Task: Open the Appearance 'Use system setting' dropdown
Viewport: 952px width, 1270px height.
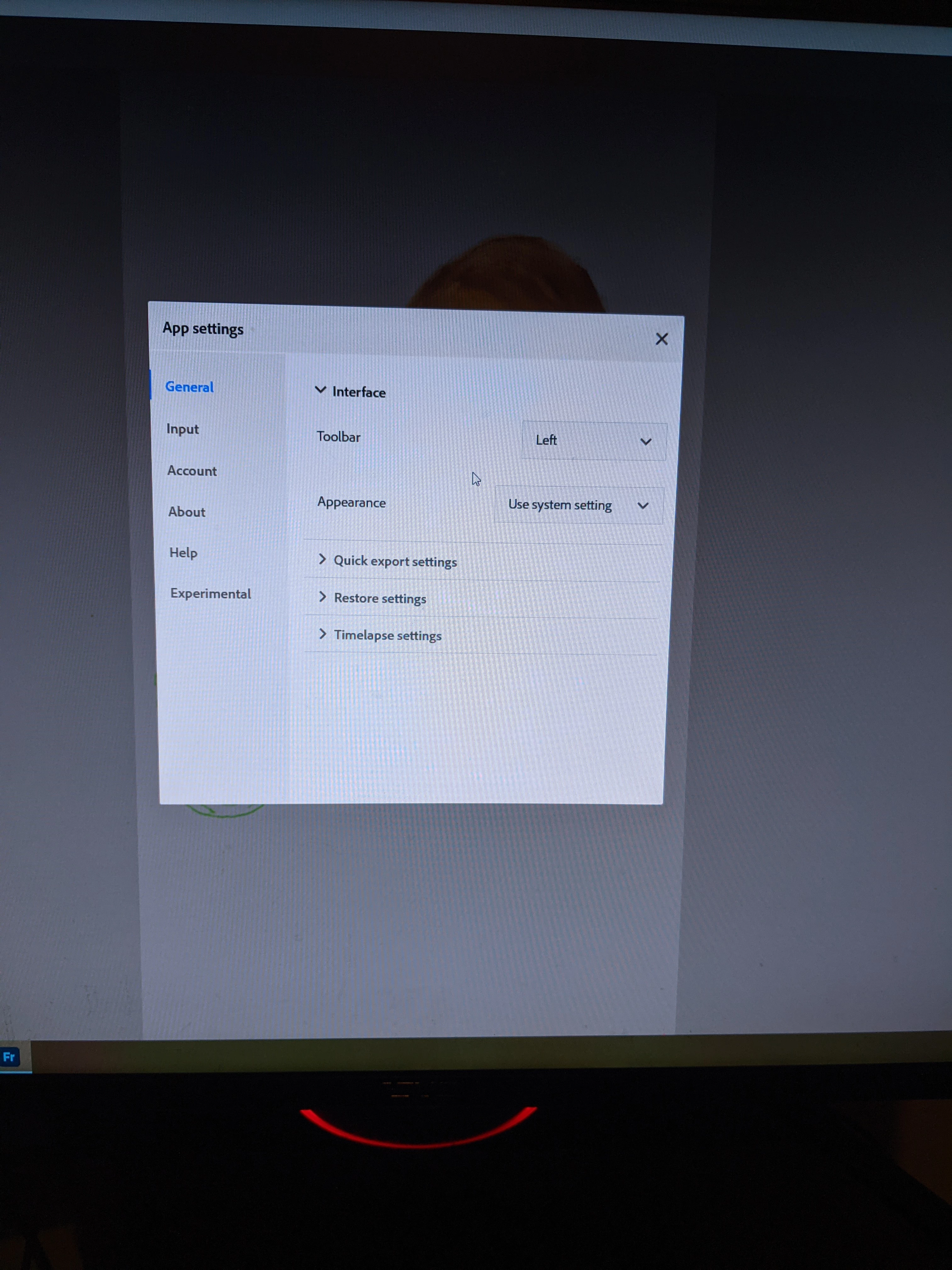Action: point(578,505)
